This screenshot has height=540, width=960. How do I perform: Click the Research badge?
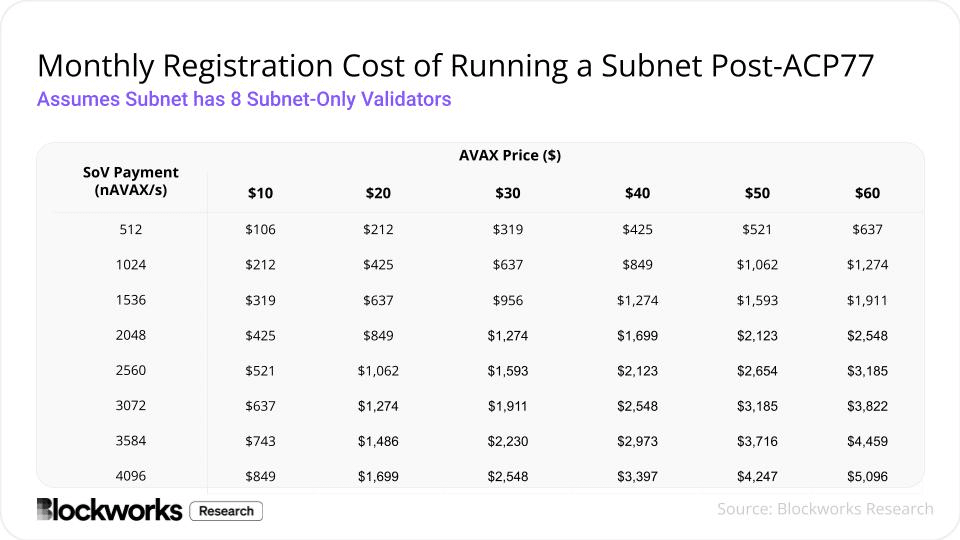pyautogui.click(x=226, y=511)
